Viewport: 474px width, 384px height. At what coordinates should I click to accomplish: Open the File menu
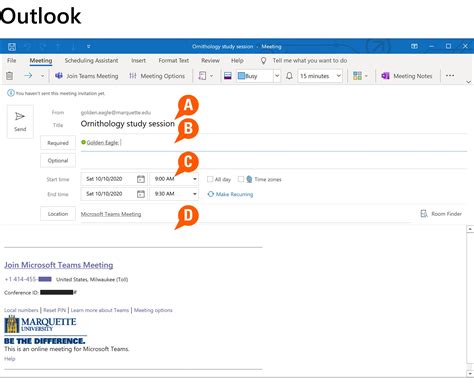pos(12,60)
